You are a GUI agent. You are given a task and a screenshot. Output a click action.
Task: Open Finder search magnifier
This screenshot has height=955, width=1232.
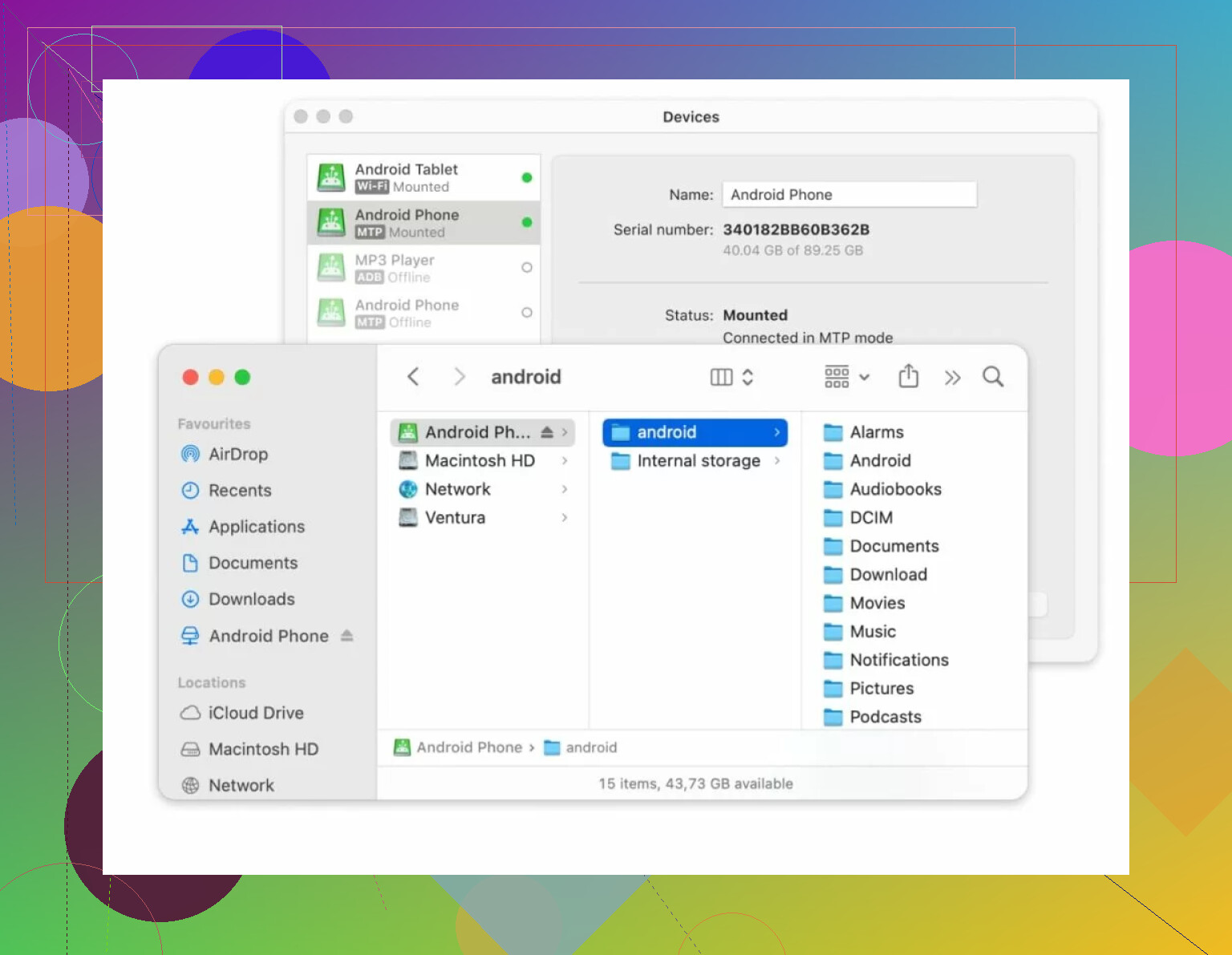tap(993, 377)
